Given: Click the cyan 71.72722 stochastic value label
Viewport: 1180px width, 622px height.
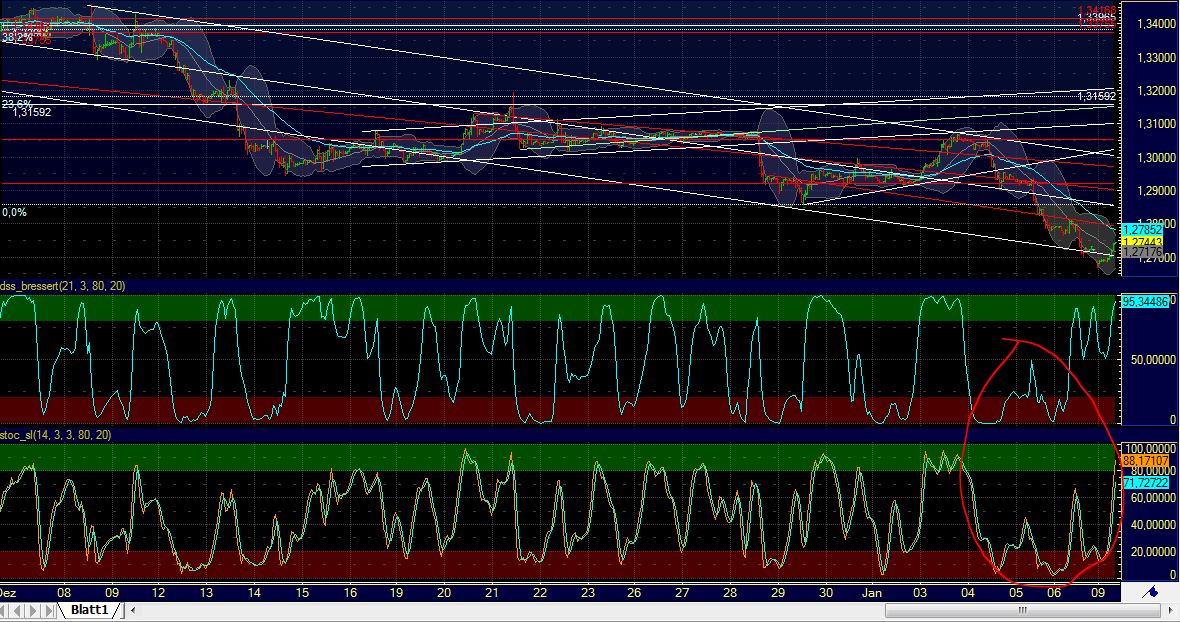Looking at the screenshot, I should point(1144,483).
